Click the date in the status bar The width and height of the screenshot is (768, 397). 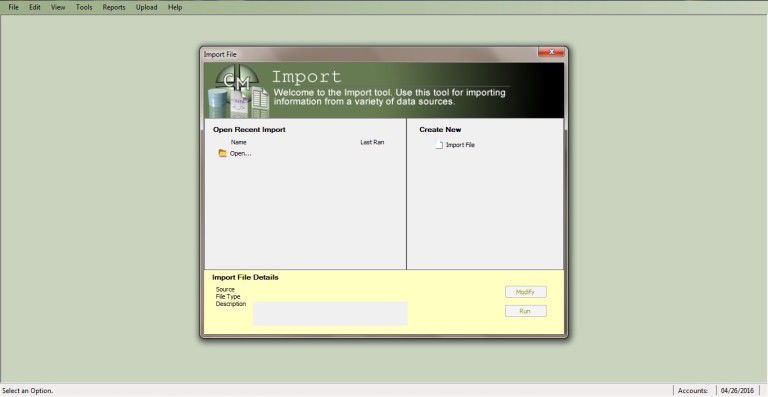737,391
